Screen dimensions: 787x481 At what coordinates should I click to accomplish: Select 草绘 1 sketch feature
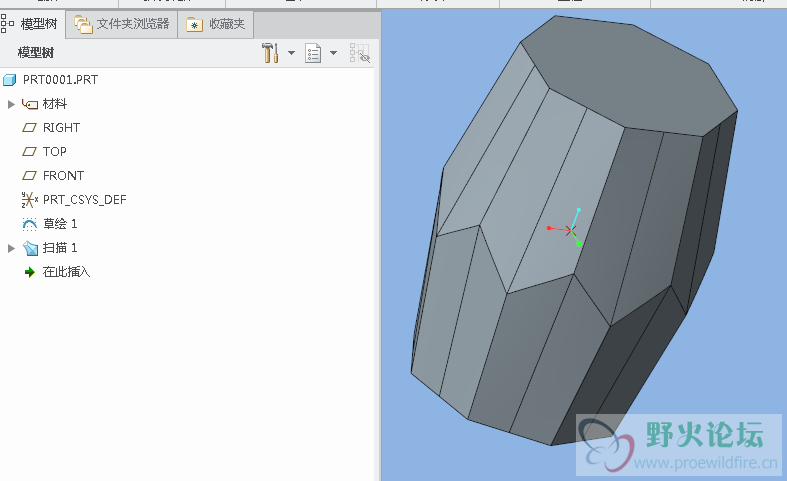[60, 223]
